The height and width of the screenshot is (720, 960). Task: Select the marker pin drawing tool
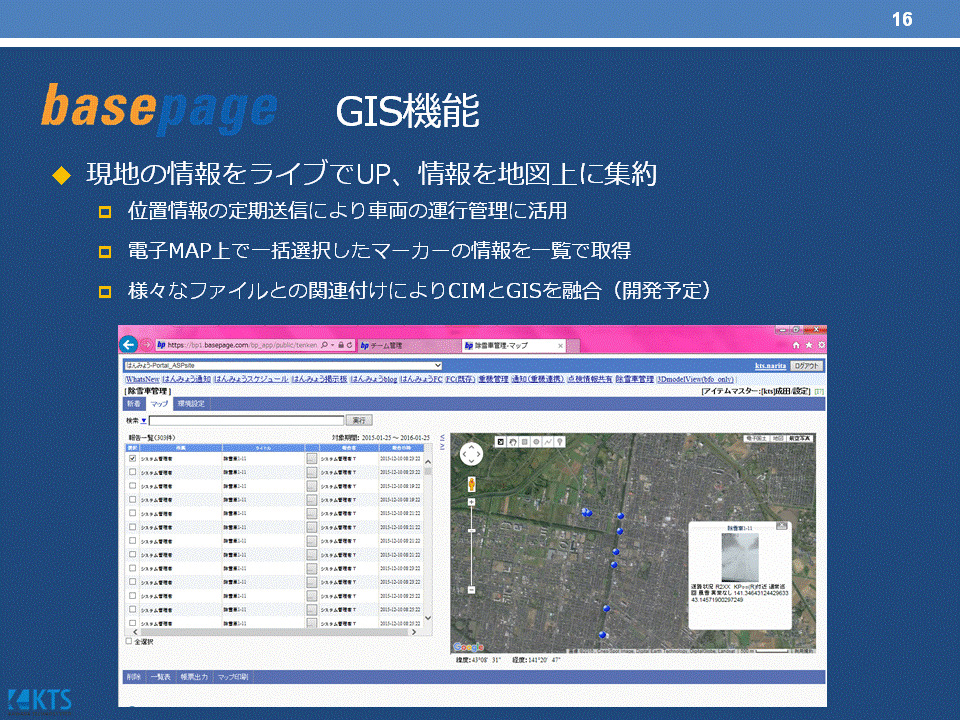[x=560, y=440]
